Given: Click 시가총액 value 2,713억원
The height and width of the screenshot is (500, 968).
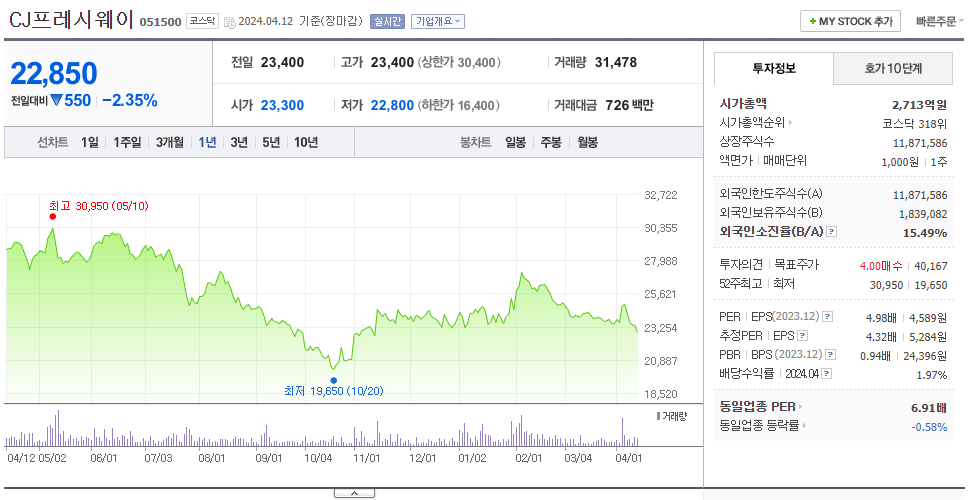Looking at the screenshot, I should tap(919, 104).
